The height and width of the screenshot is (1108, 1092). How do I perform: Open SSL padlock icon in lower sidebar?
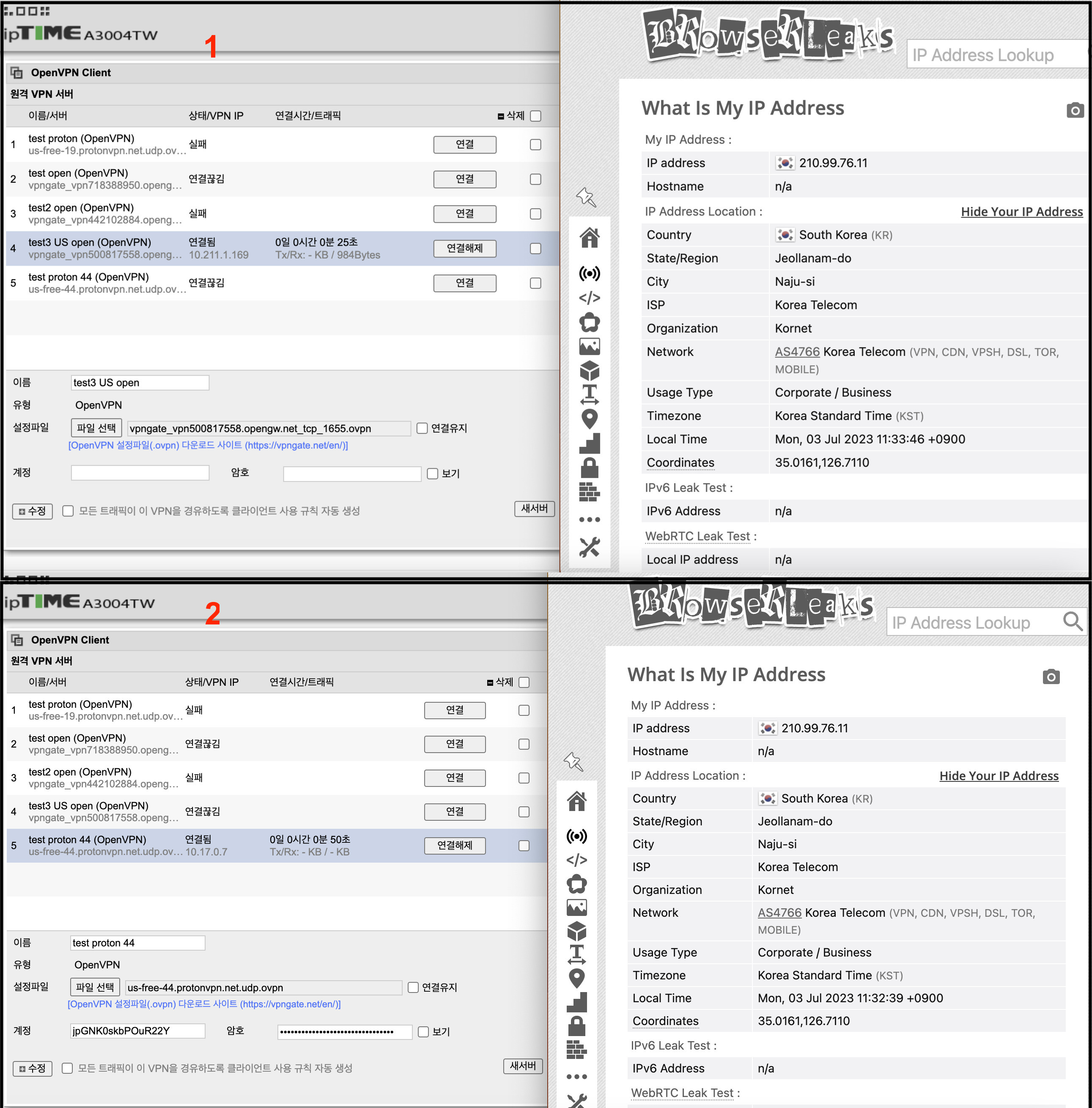pos(577,1026)
